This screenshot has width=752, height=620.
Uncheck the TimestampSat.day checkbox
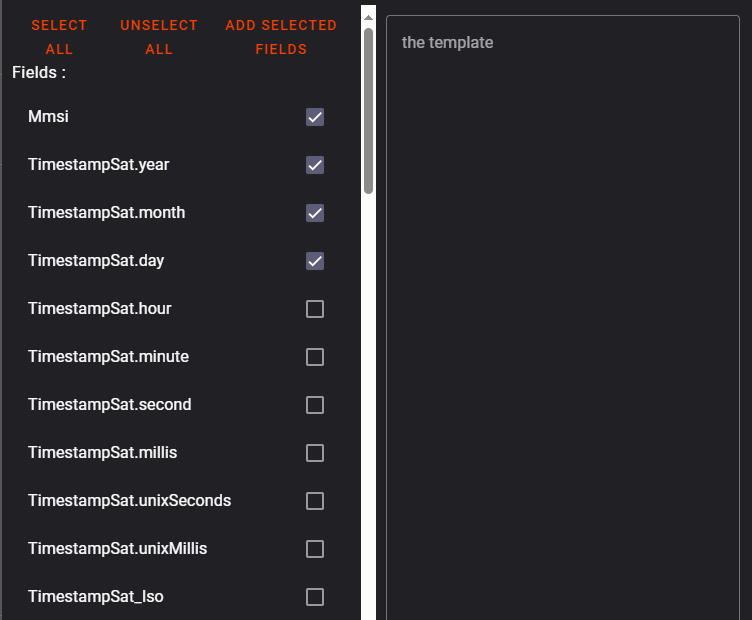point(315,261)
